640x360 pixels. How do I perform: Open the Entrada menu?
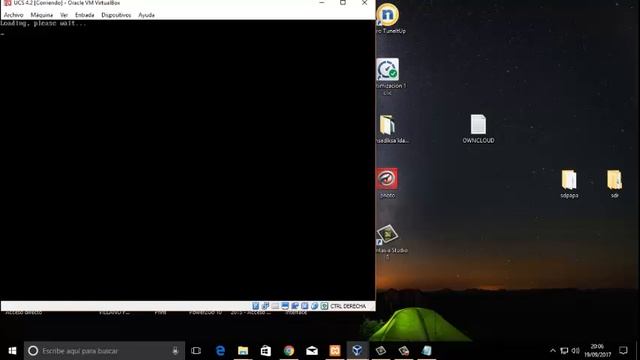84,15
